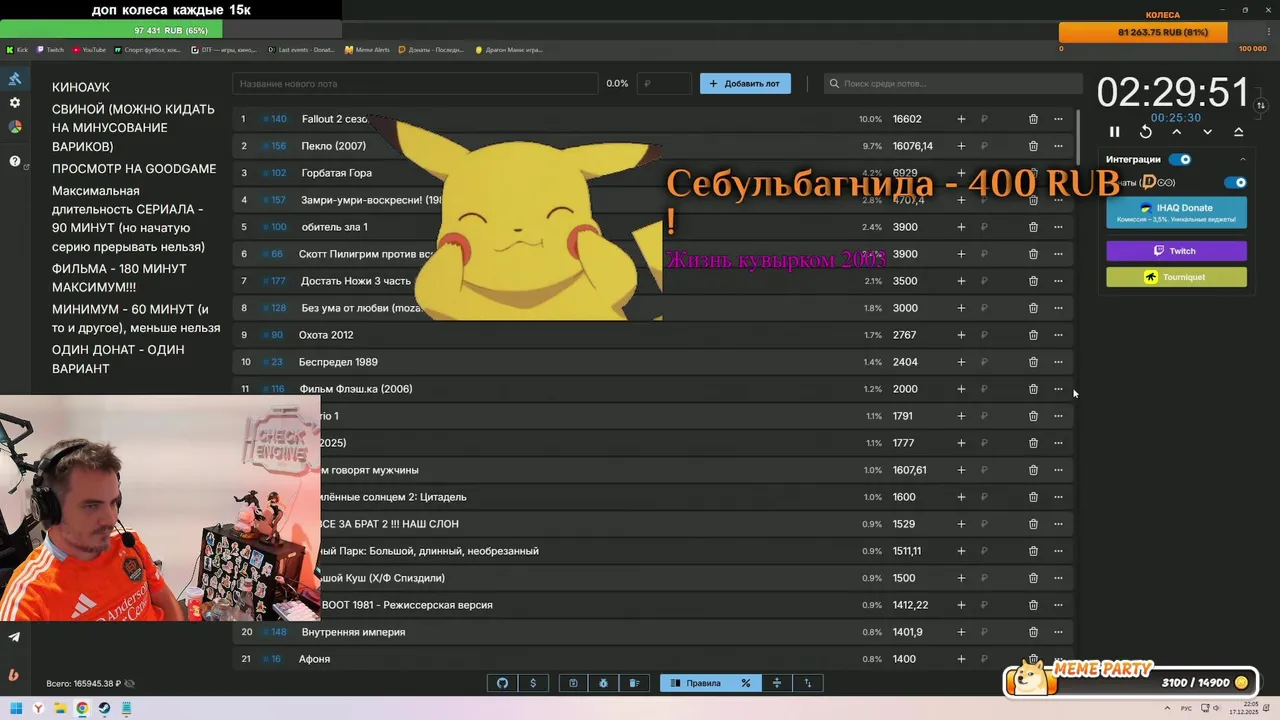Image resolution: width=1280 pixels, height=720 pixels.
Task: Increase timer with the up chevron
Action: (1176, 132)
